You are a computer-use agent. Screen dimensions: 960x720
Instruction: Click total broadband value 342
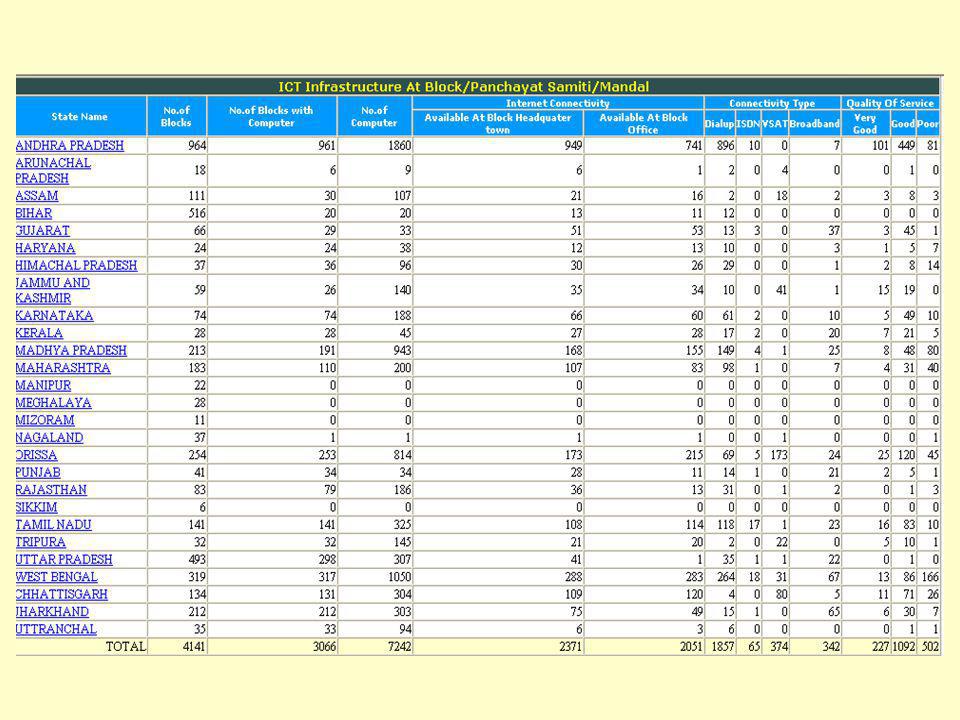point(831,647)
